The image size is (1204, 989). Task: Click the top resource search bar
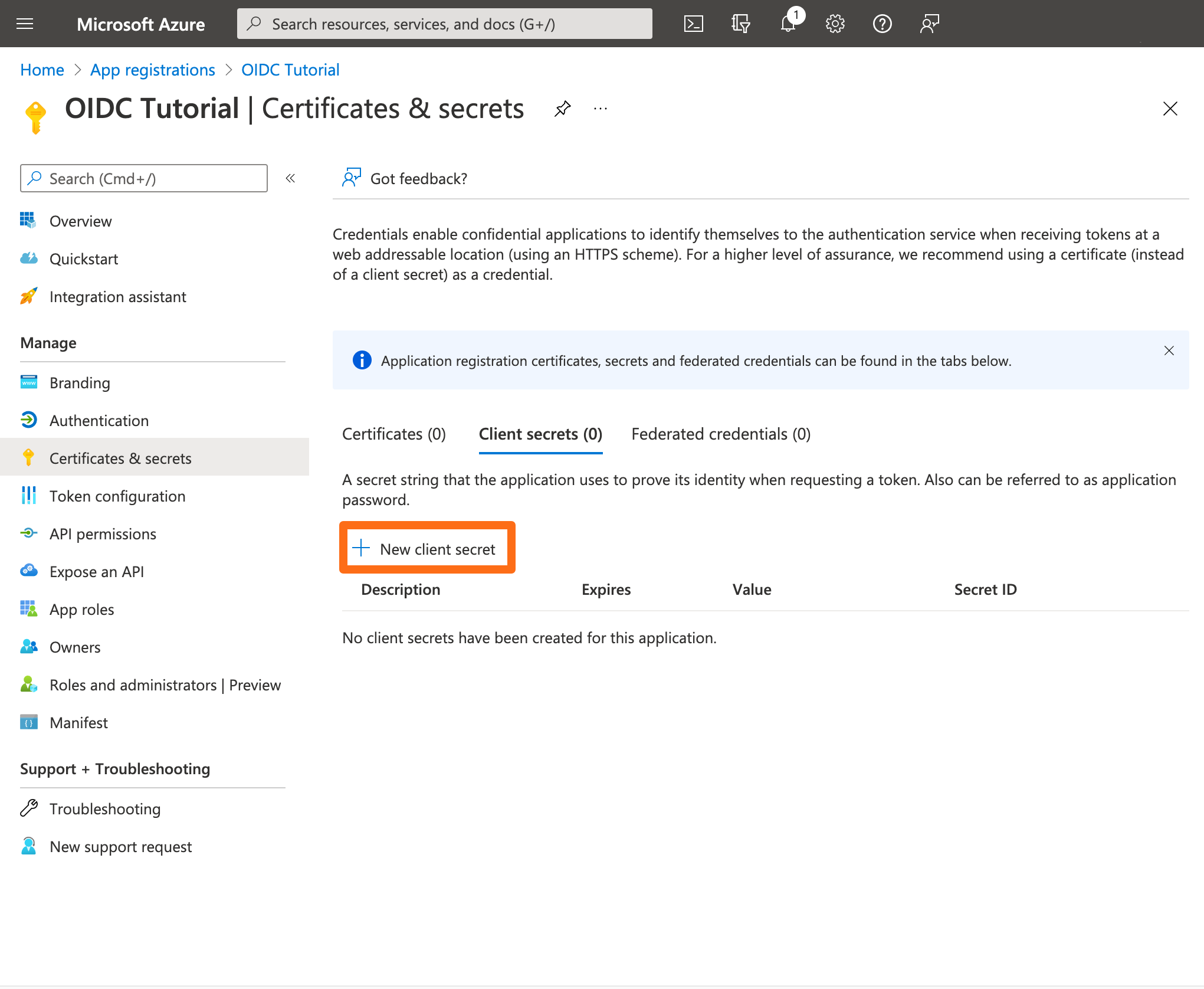445,24
